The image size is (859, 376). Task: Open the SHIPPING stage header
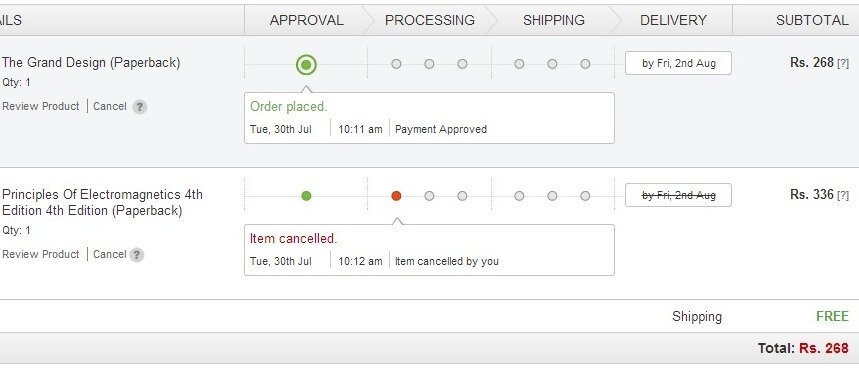coord(553,20)
